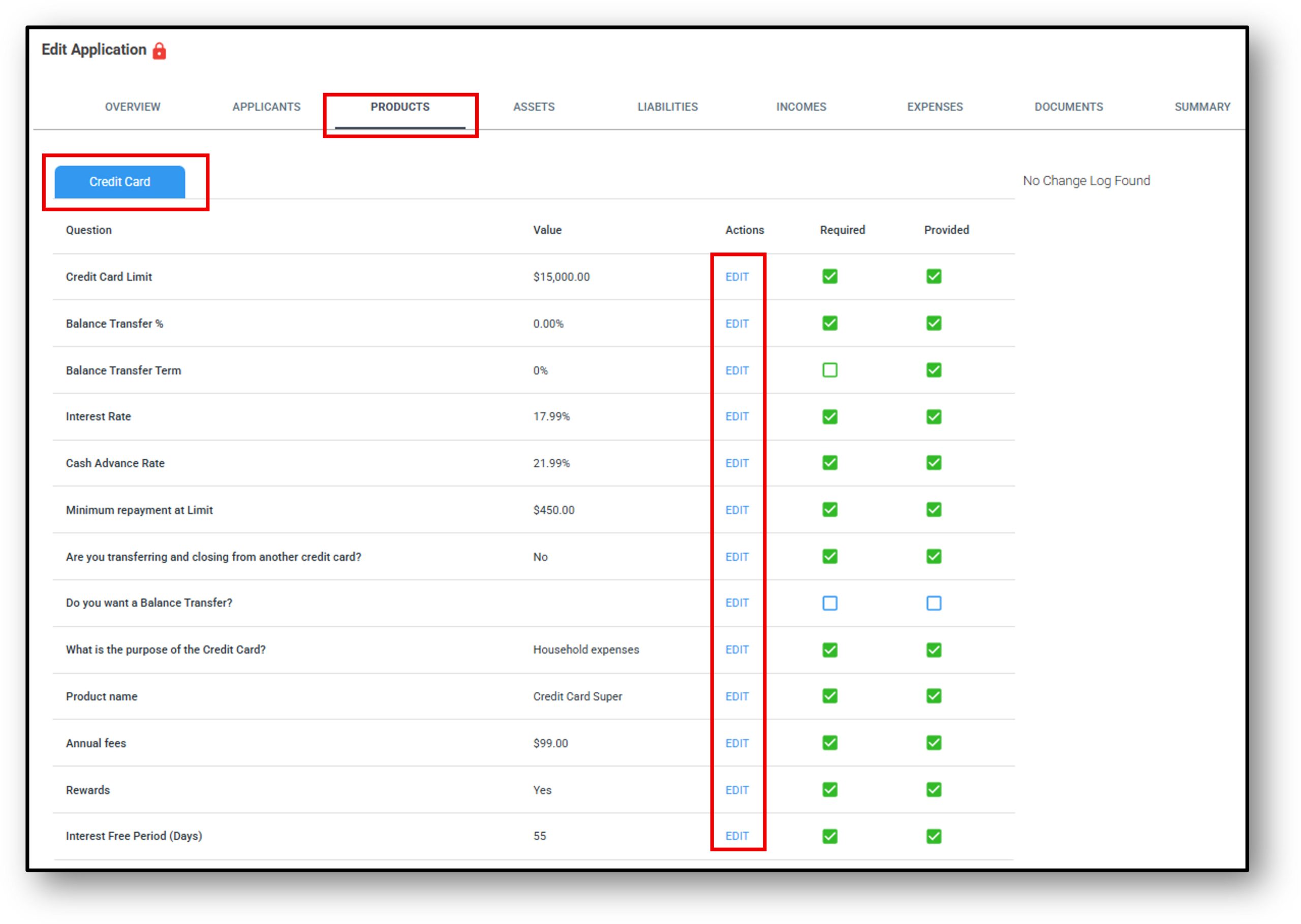
Task: Edit the Credit Card Limit value
Action: coord(736,277)
